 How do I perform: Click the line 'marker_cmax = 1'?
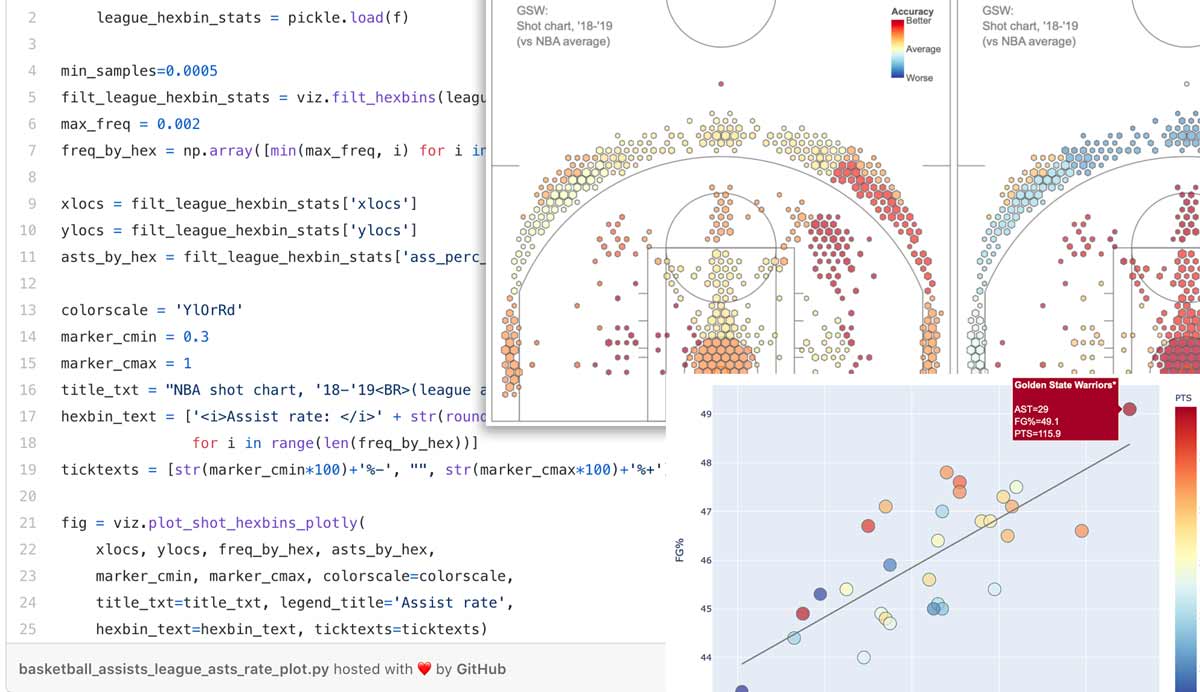pyautogui.click(x=126, y=363)
